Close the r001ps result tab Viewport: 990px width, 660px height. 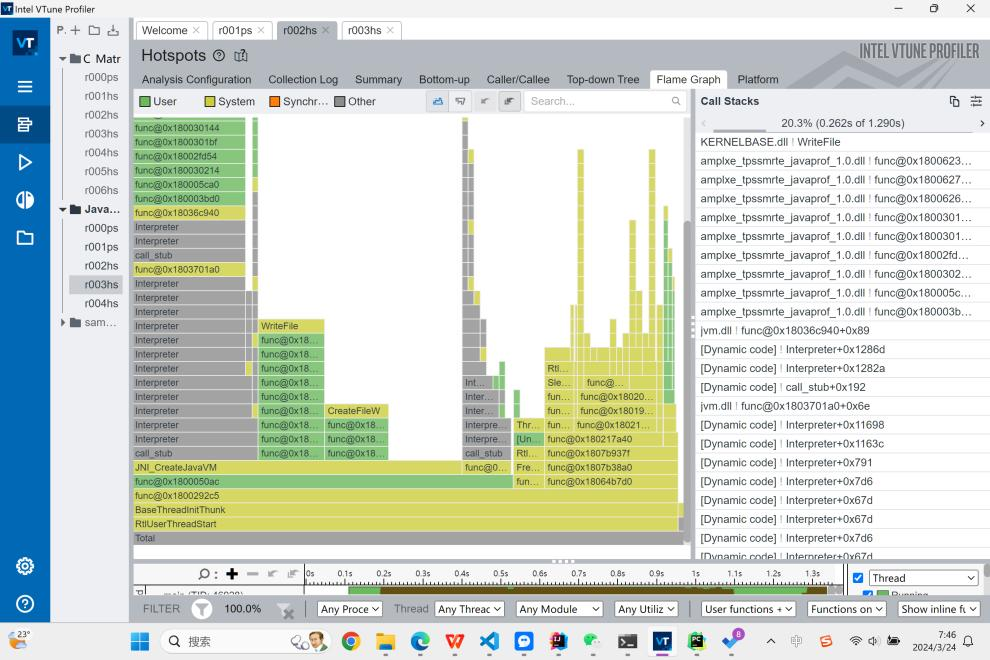click(x=261, y=30)
